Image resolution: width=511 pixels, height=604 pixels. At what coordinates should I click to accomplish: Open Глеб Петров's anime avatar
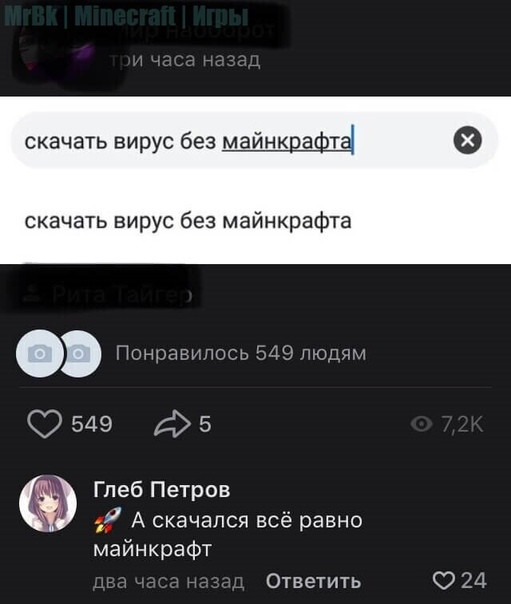[x=48, y=503]
